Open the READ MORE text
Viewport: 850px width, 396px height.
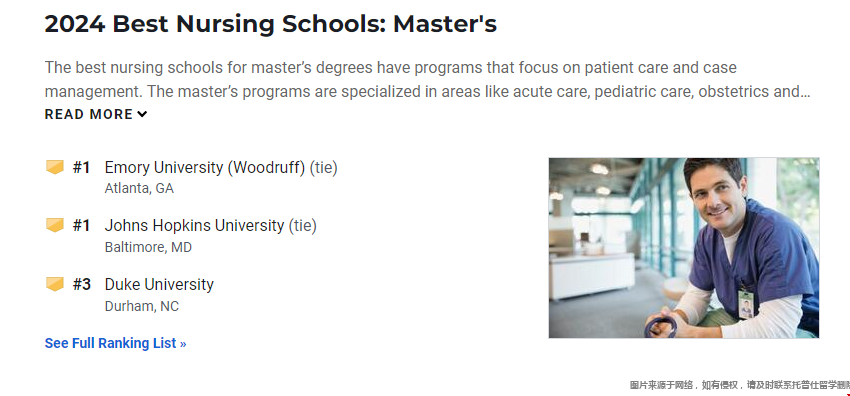89,114
